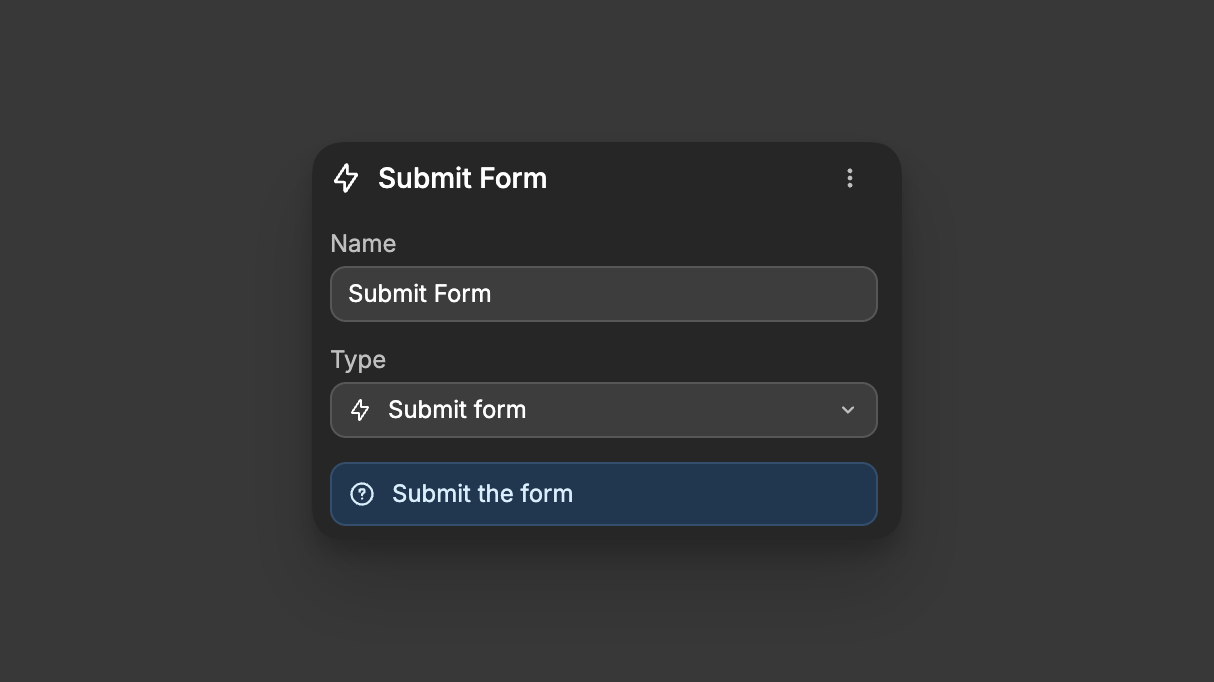Click the lightning icon inside the Type selector
1214x682 pixels.
(x=359, y=410)
